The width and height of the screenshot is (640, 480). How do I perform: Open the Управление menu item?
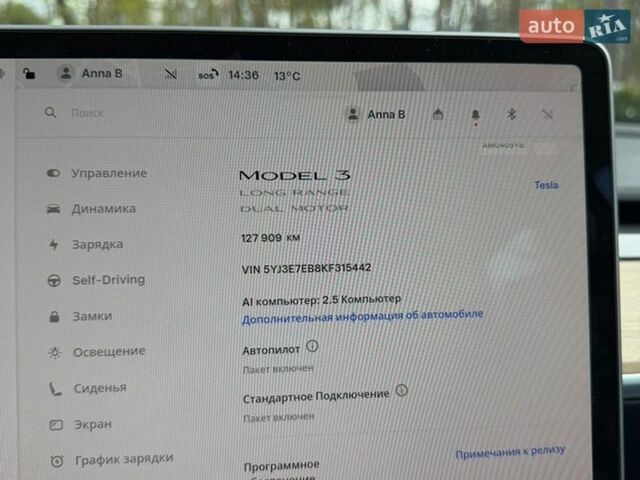click(109, 173)
